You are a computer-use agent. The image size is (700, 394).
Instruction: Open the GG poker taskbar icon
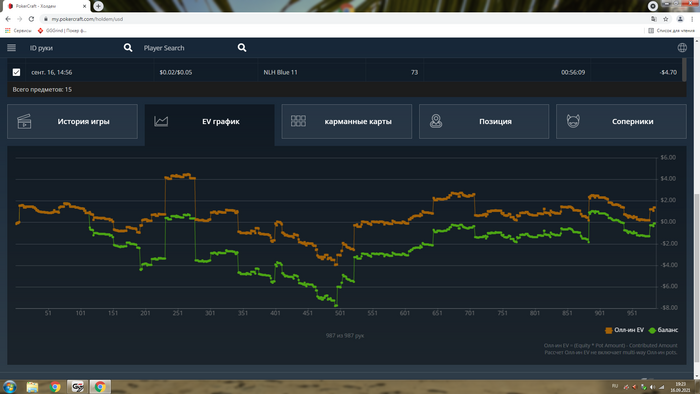(77, 386)
